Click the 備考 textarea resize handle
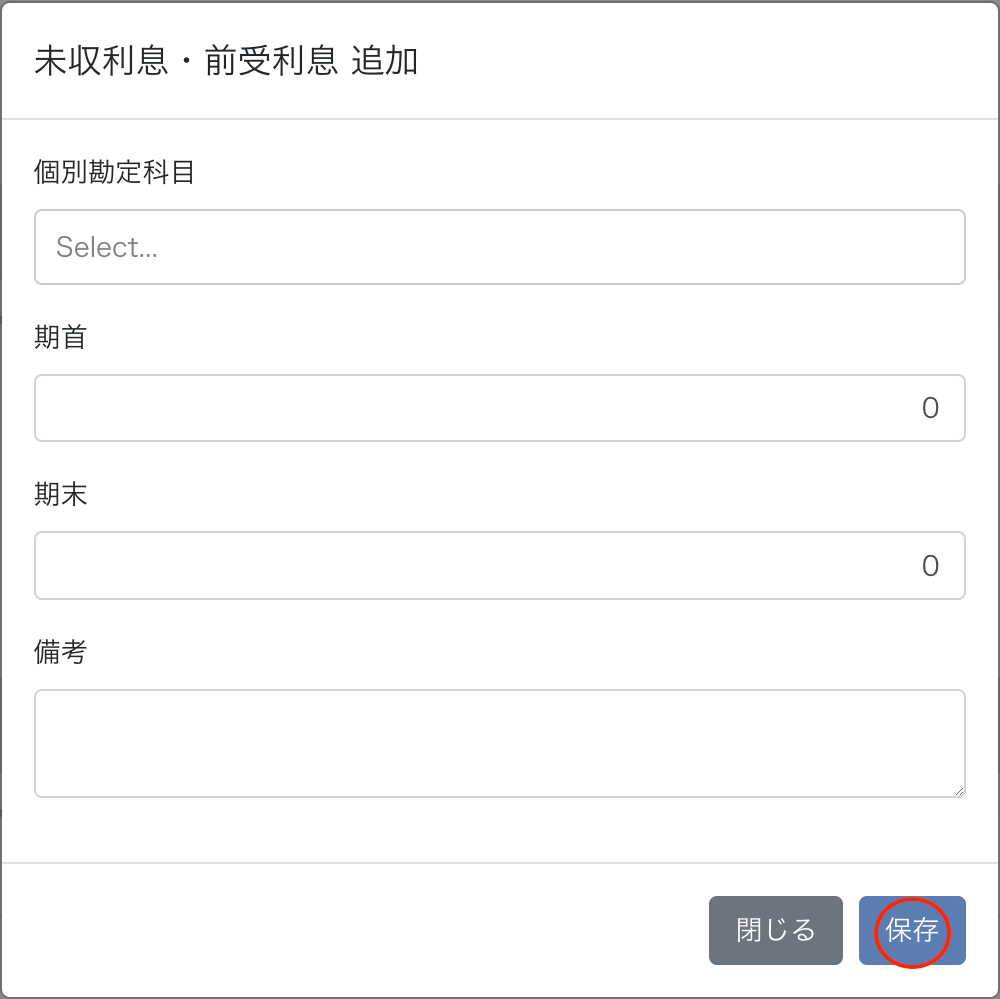 pyautogui.click(x=959, y=791)
